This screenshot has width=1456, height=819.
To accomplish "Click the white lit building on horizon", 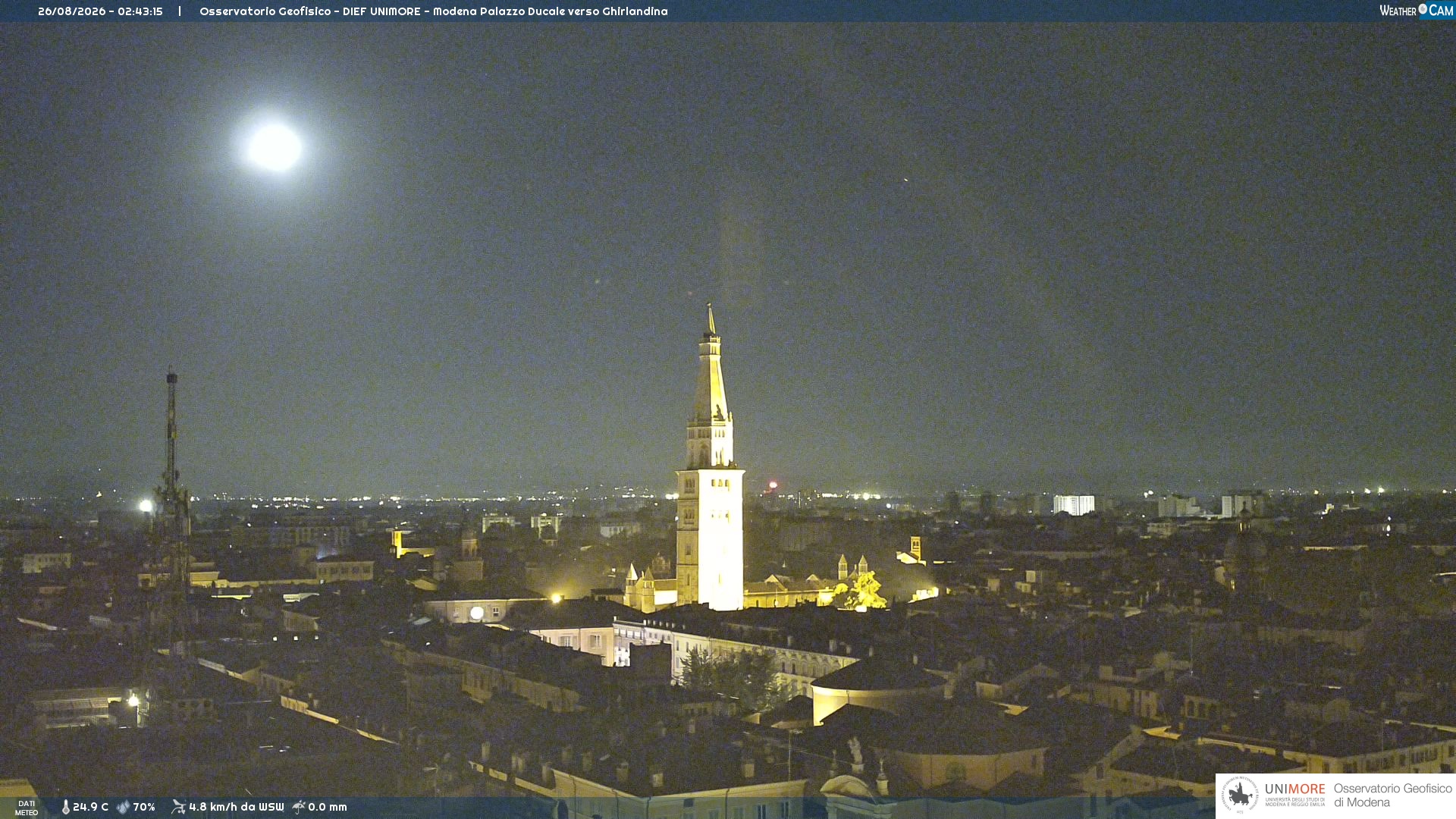I will (1074, 505).
